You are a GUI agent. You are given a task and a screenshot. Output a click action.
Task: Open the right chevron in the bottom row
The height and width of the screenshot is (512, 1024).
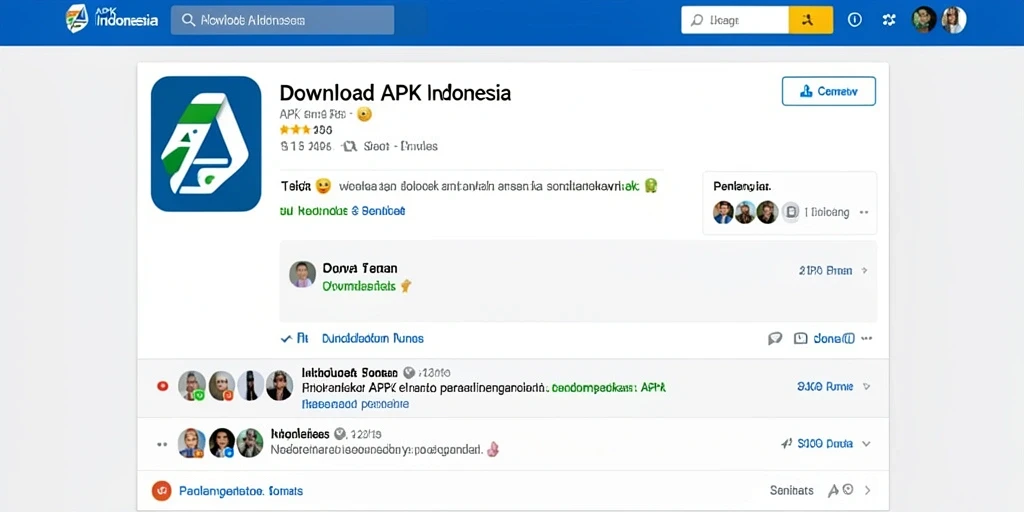pyautogui.click(x=868, y=490)
